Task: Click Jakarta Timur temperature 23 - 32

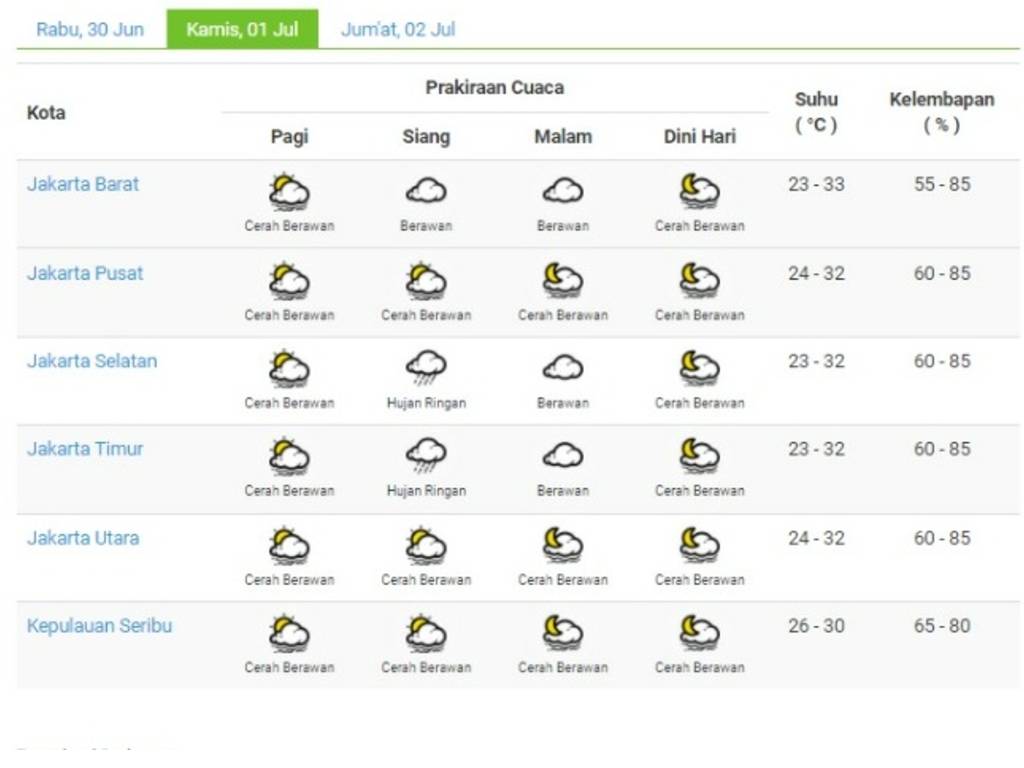Action: [x=816, y=449]
